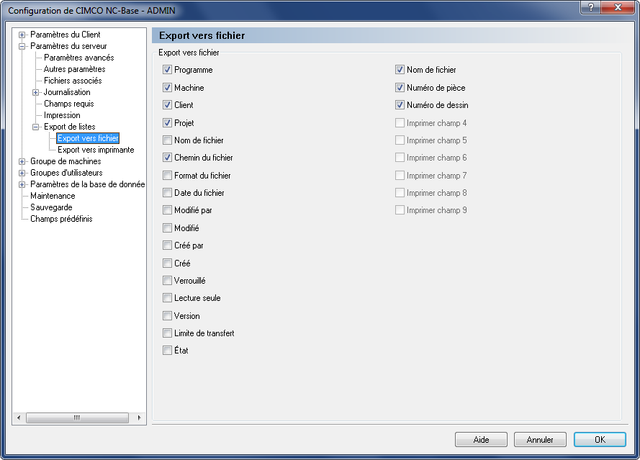Check the Modifié checkbox
640x460 pixels.
[x=167, y=228]
